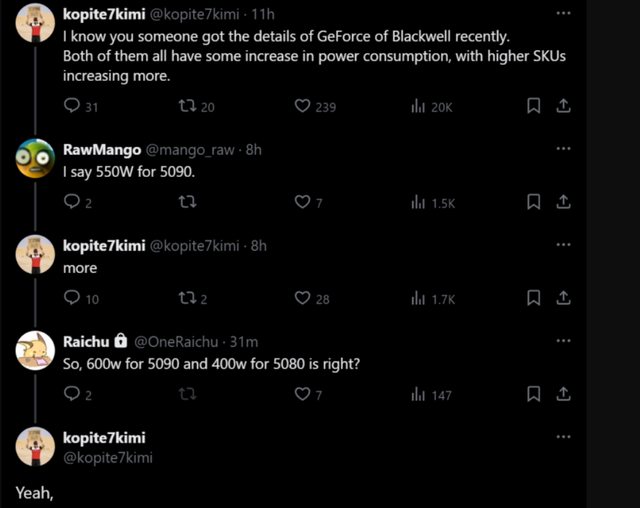Image resolution: width=640 pixels, height=508 pixels.
Task: Reply to Raichu's tweet
Action: pyautogui.click(x=71, y=395)
